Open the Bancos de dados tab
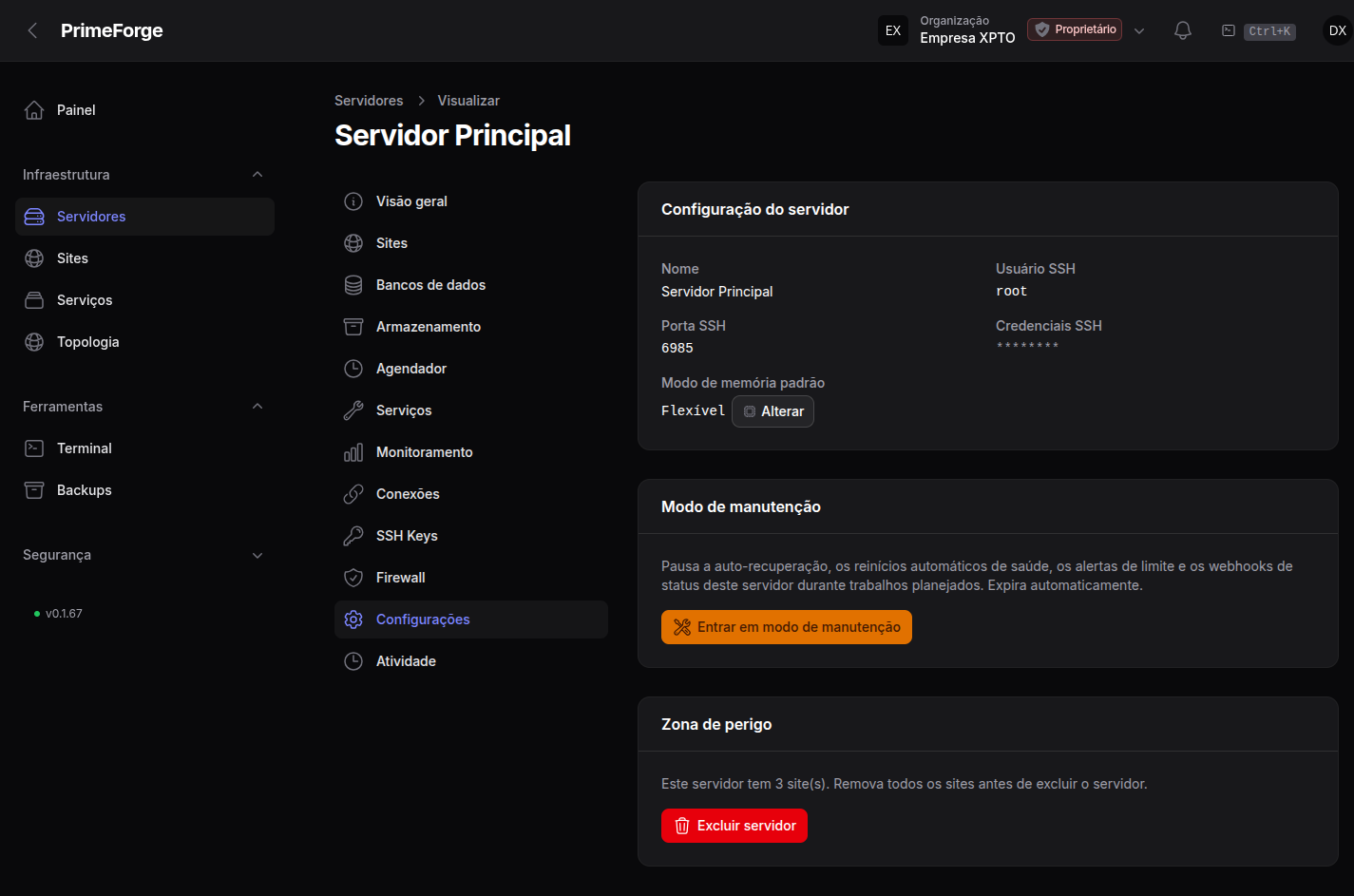Screen dimensions: 1354x896 pyautogui.click(x=471, y=285)
